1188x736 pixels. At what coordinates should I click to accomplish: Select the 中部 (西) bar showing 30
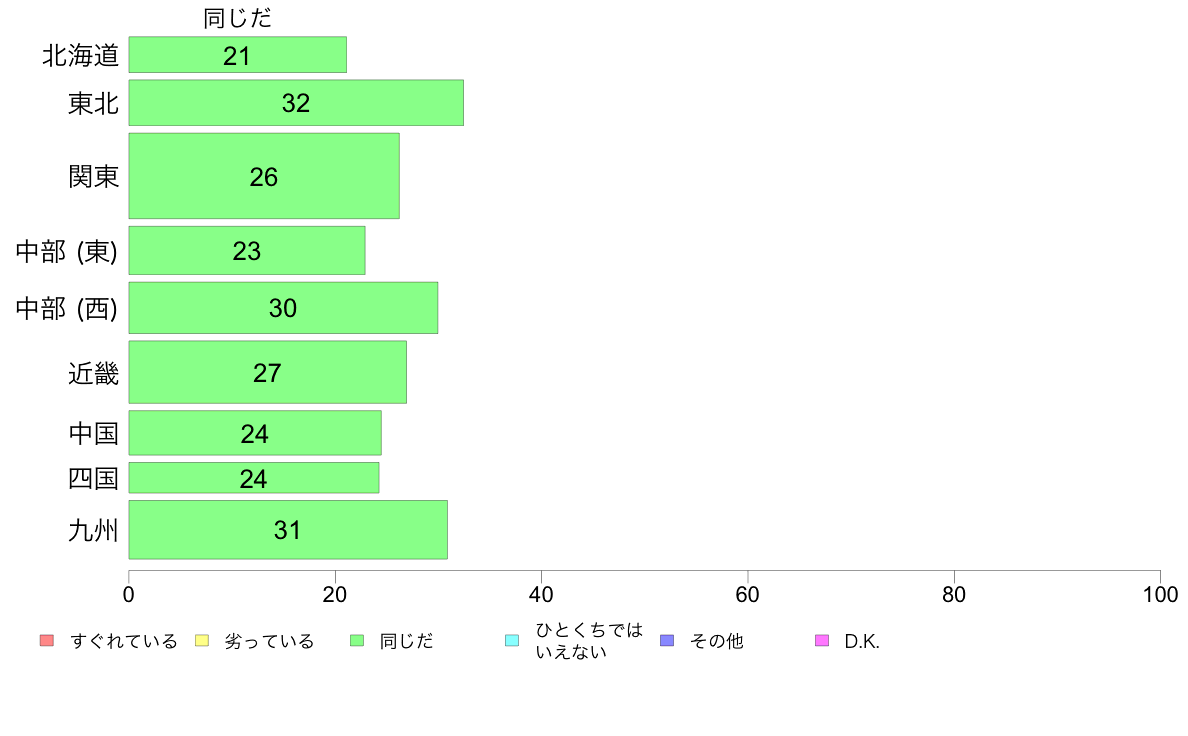tap(283, 308)
